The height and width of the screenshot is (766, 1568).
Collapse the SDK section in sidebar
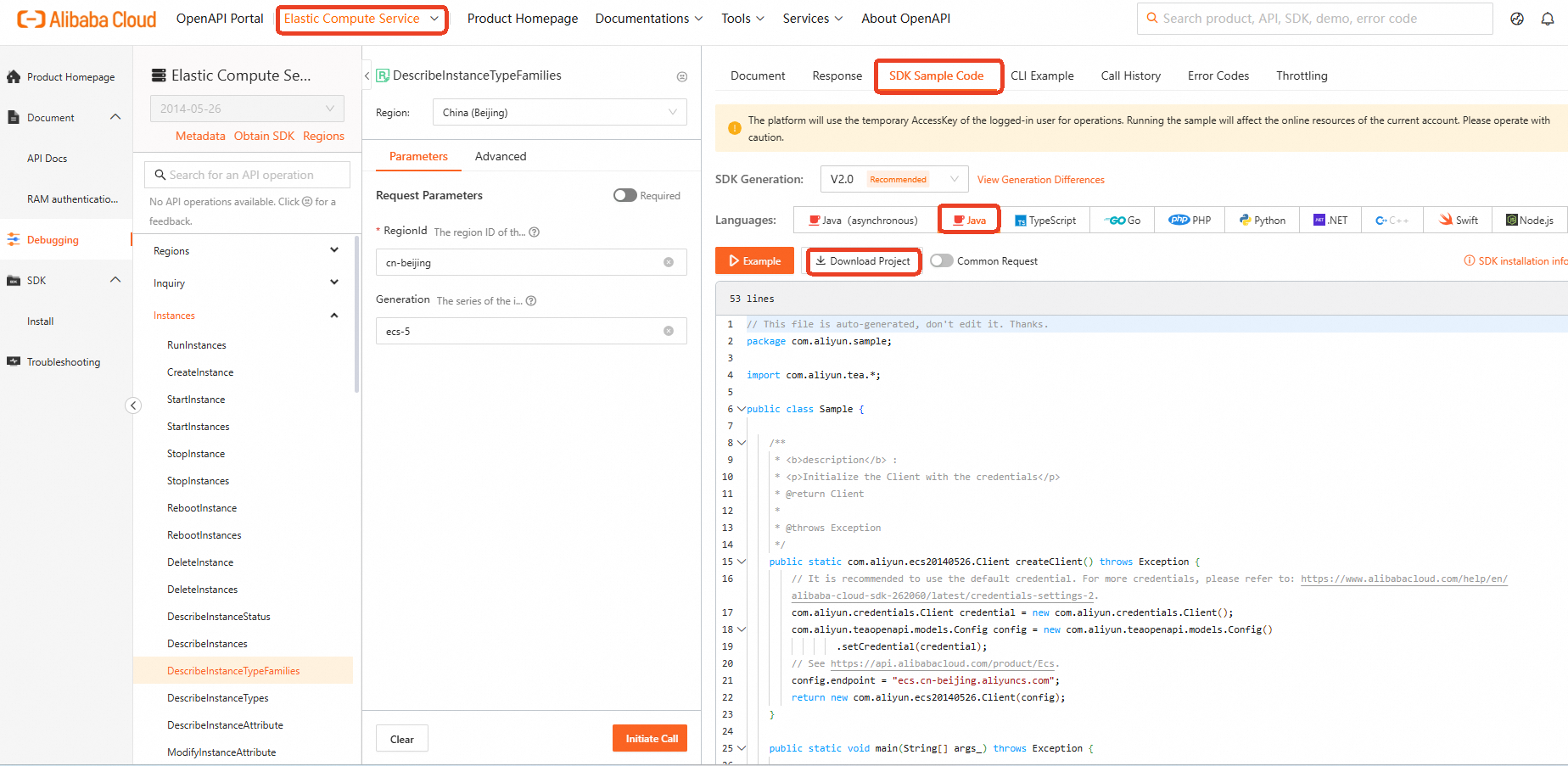[115, 280]
